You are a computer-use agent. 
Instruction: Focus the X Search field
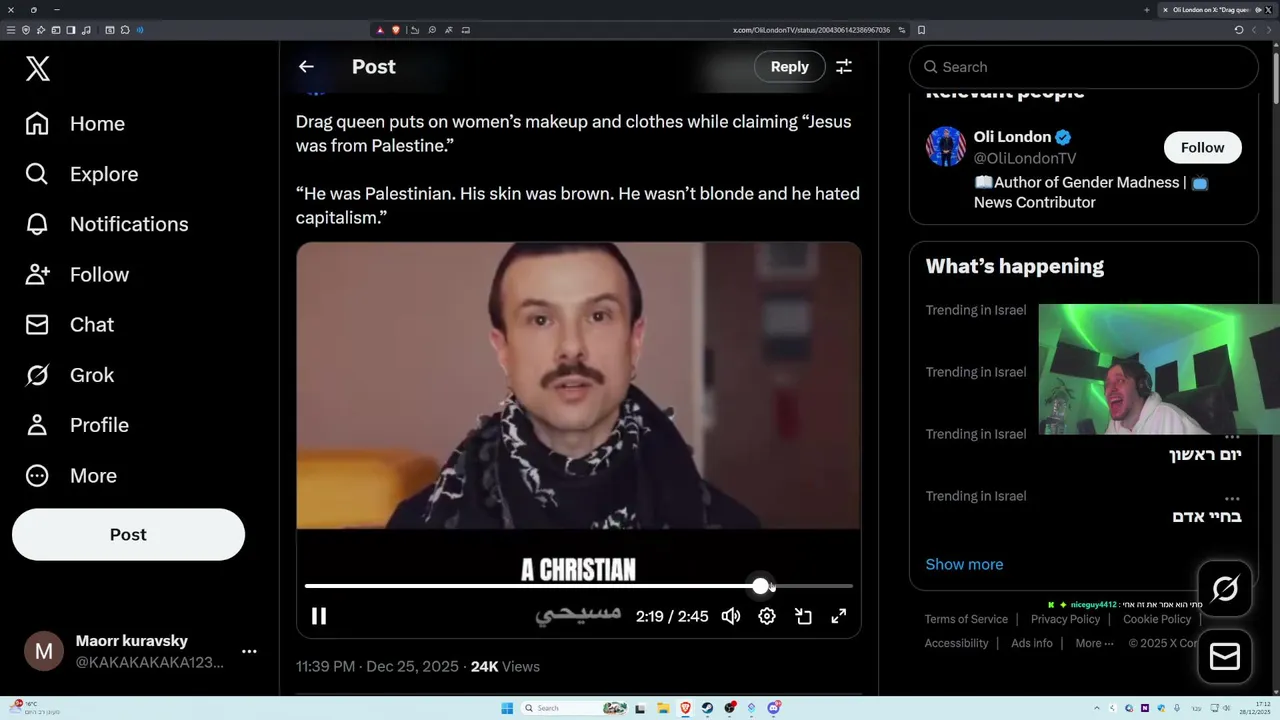click(1084, 67)
